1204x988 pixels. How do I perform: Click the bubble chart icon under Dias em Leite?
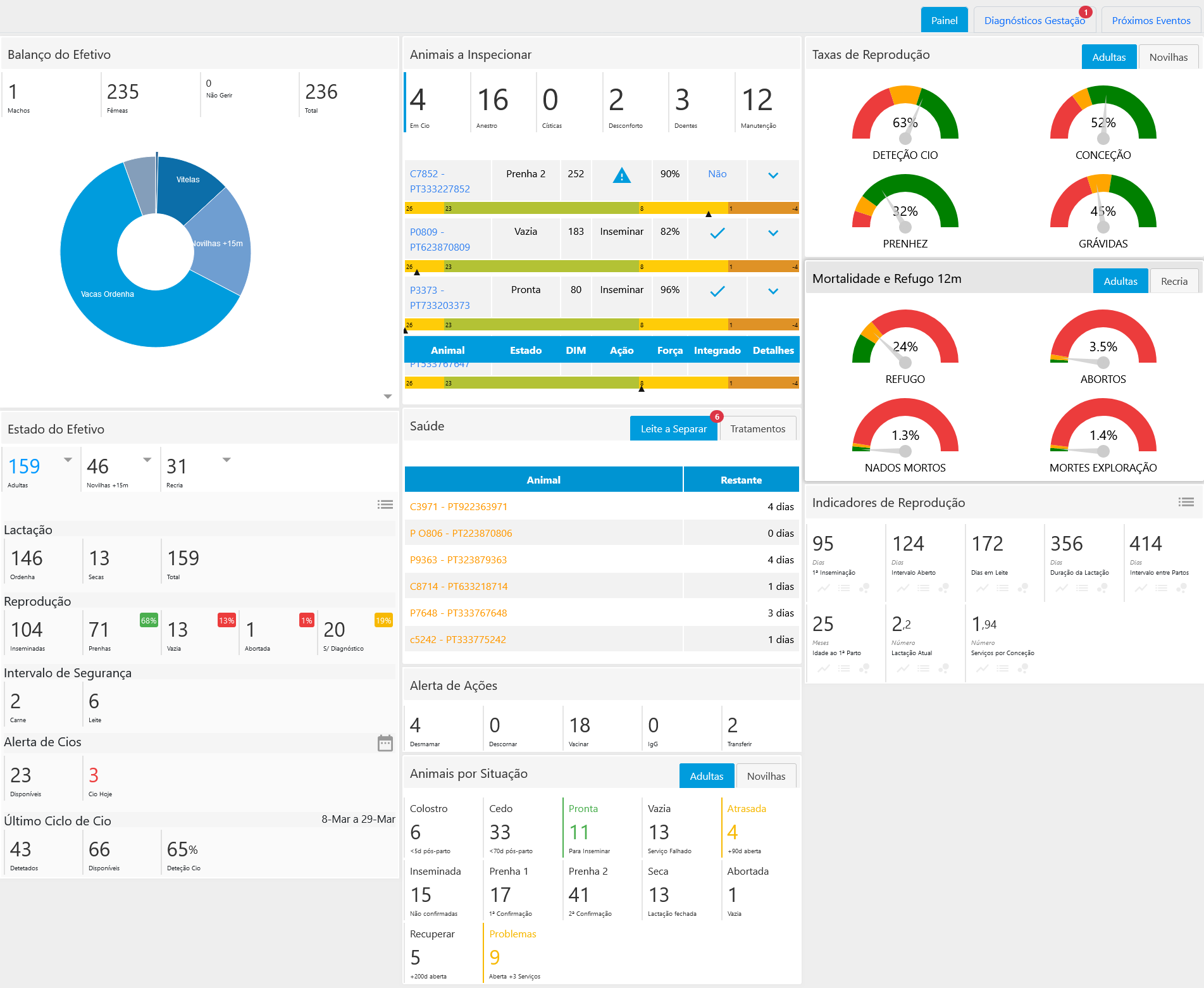pyautogui.click(x=1022, y=588)
